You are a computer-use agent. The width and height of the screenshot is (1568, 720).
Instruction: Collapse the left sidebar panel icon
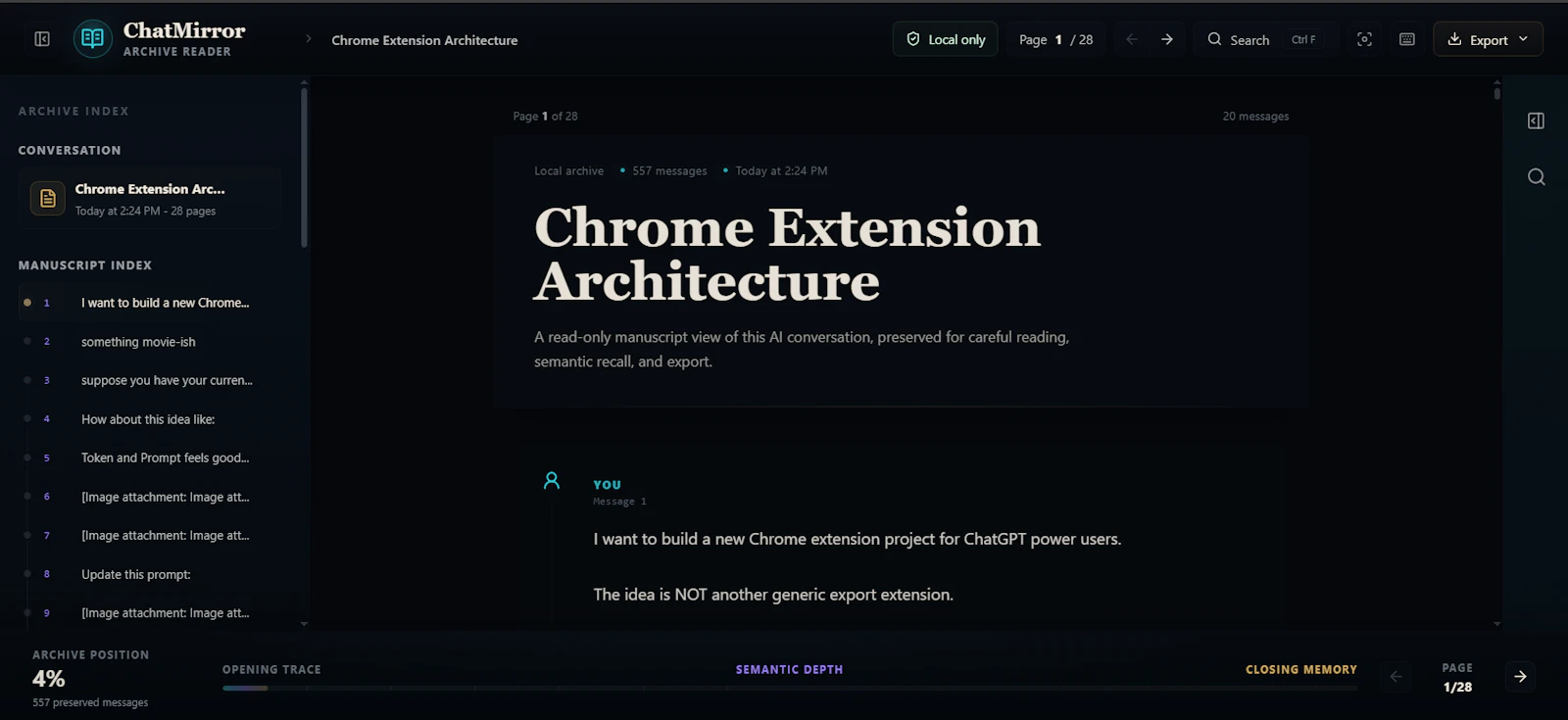(x=42, y=39)
